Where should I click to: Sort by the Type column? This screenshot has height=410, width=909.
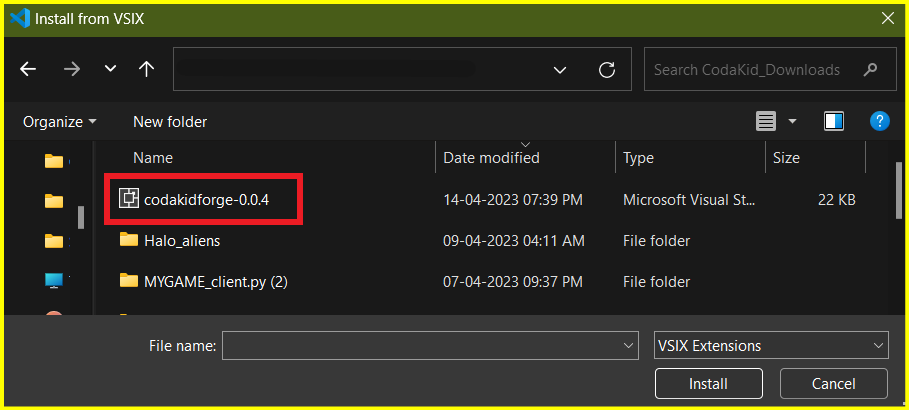click(638, 158)
